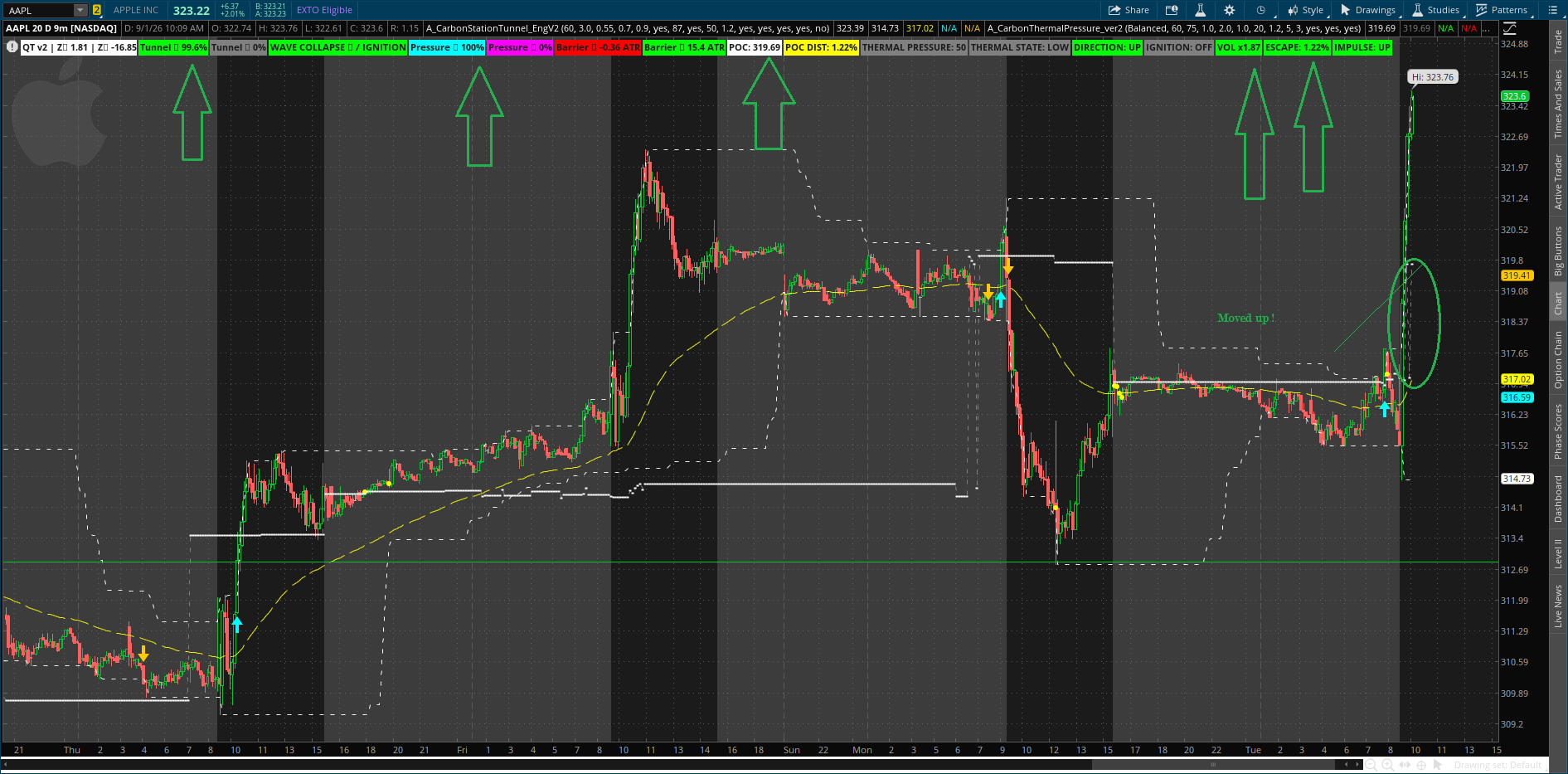
Task: Click the yellow 317.02 price axis tag
Action: tap(1517, 379)
